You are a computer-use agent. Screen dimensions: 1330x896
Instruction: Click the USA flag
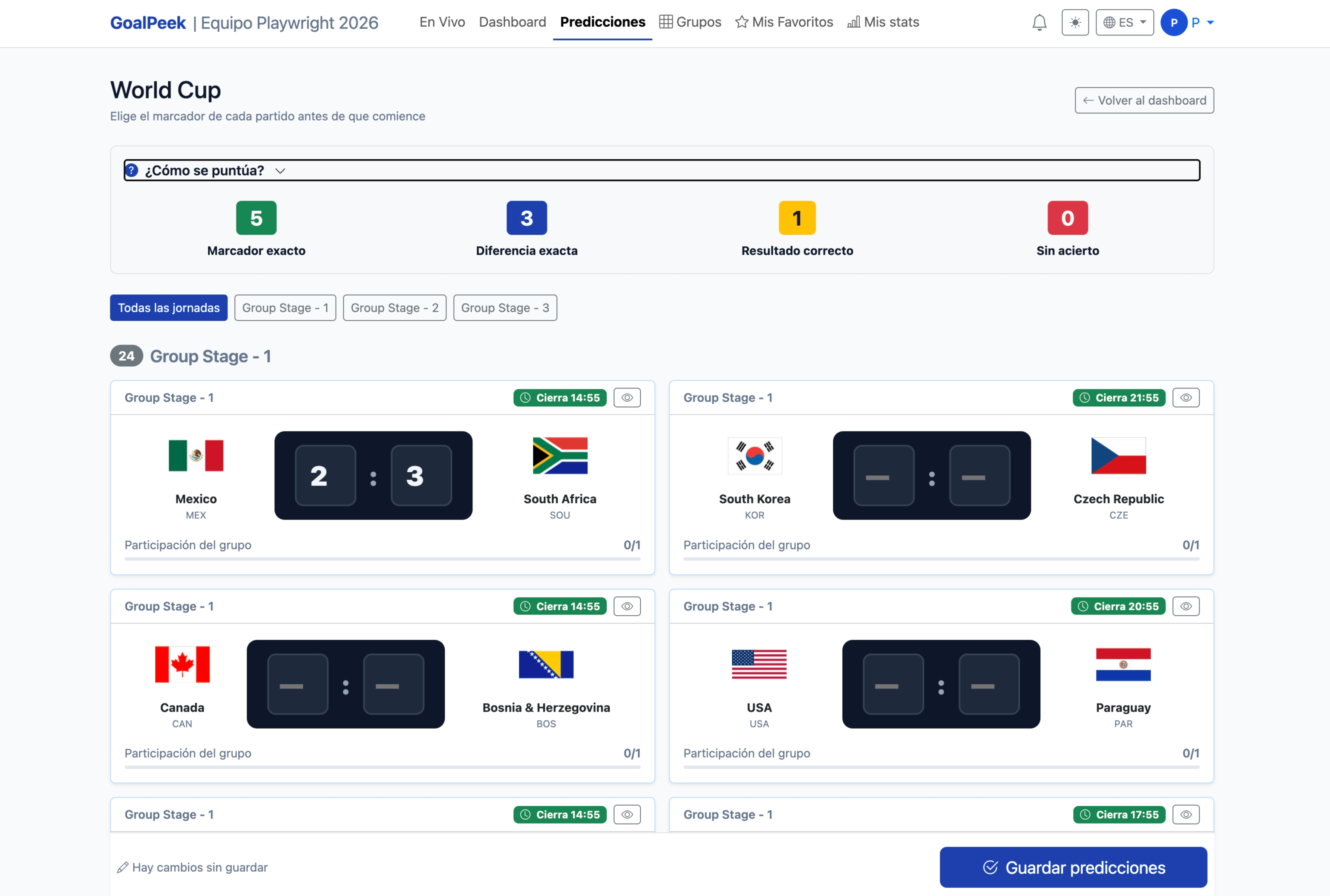pos(759,664)
